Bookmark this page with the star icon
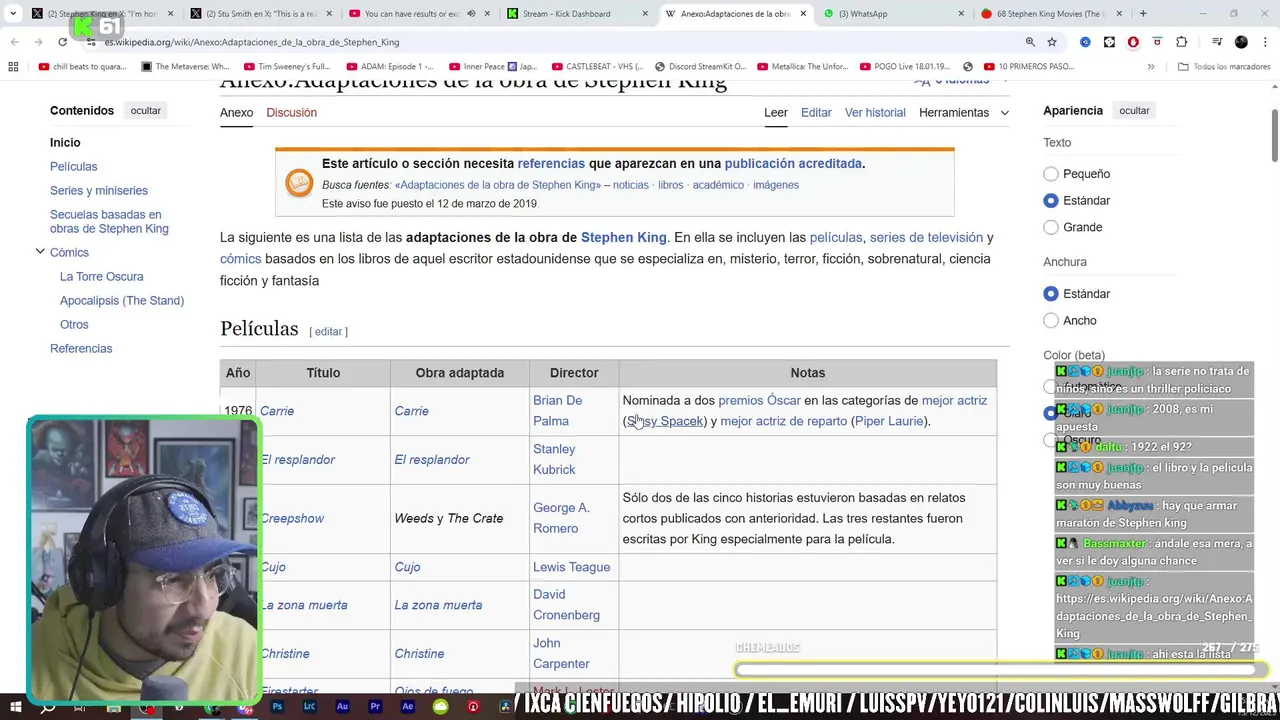Viewport: 1280px width, 720px height. (x=1052, y=42)
